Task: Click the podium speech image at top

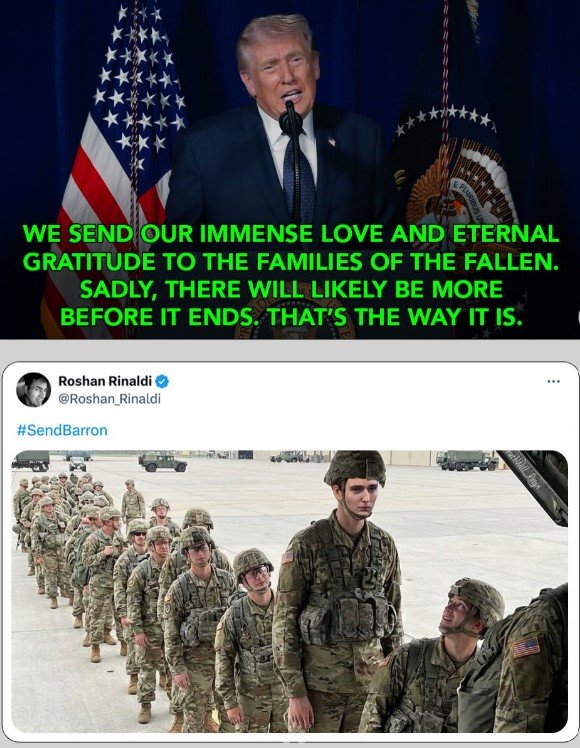Action: [x=290, y=169]
